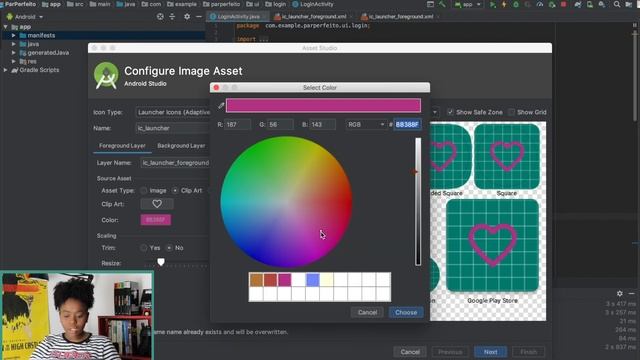This screenshot has width=640, height=360.
Task: Select No for Trim option
Action: pos(169,248)
